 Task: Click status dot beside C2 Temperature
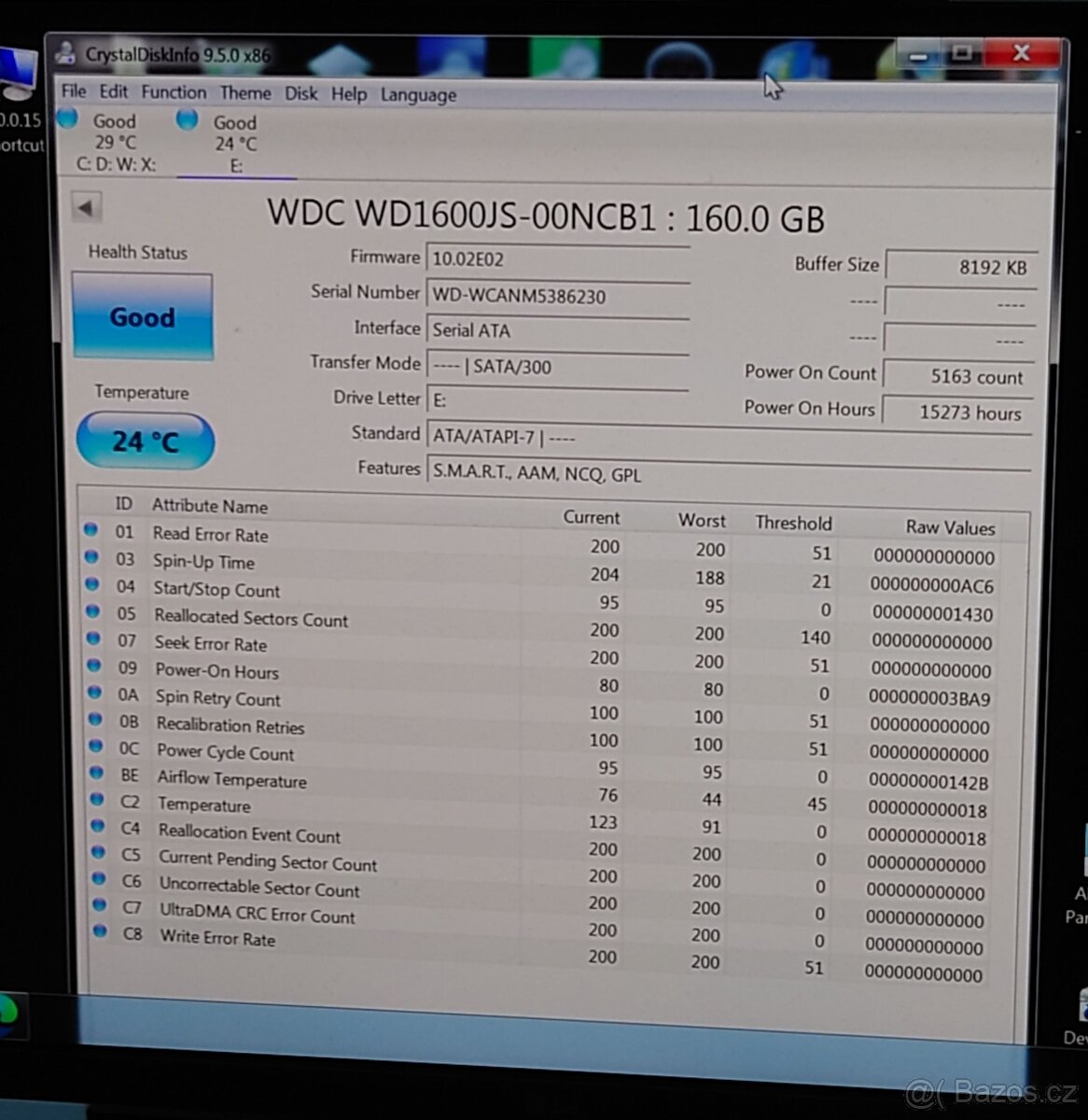[x=97, y=800]
